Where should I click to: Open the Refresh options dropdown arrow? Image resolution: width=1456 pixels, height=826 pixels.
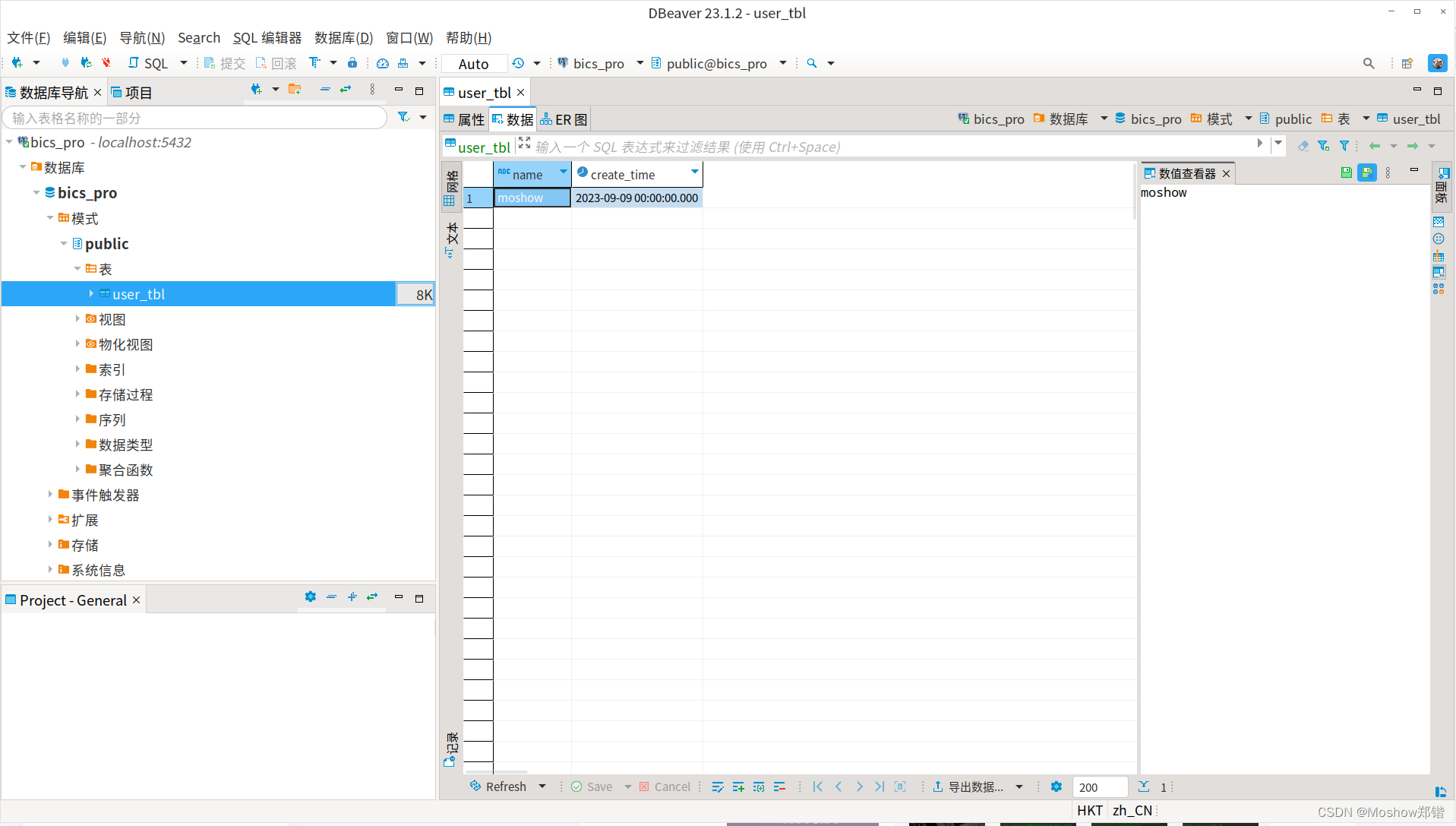point(542,787)
